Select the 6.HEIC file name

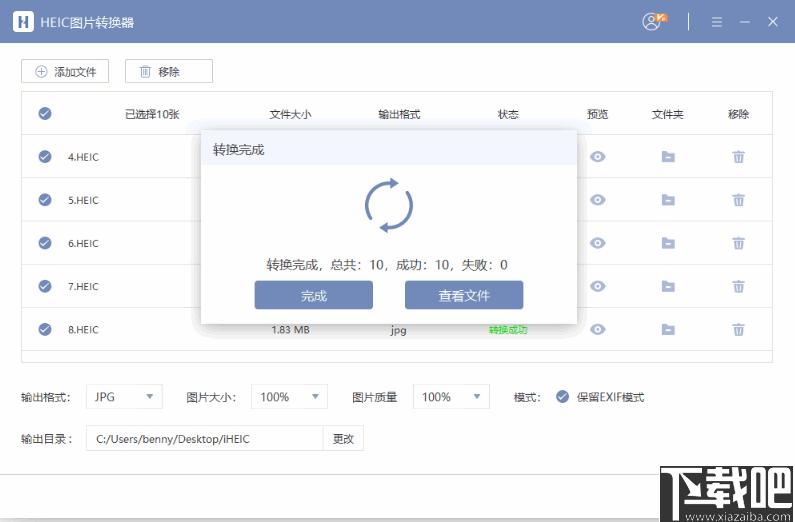click(x=84, y=243)
